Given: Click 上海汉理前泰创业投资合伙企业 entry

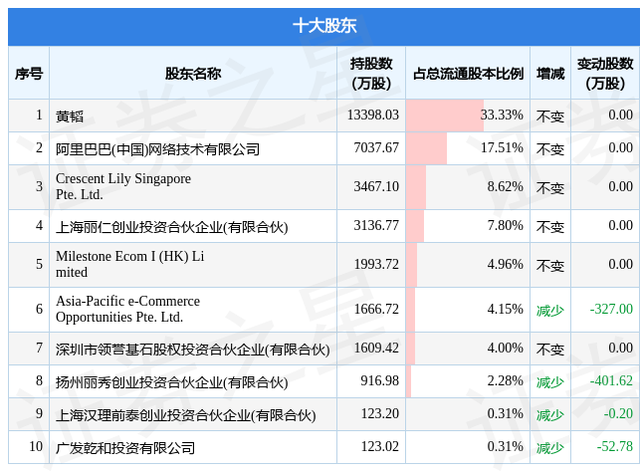Looking at the screenshot, I should [185, 415].
